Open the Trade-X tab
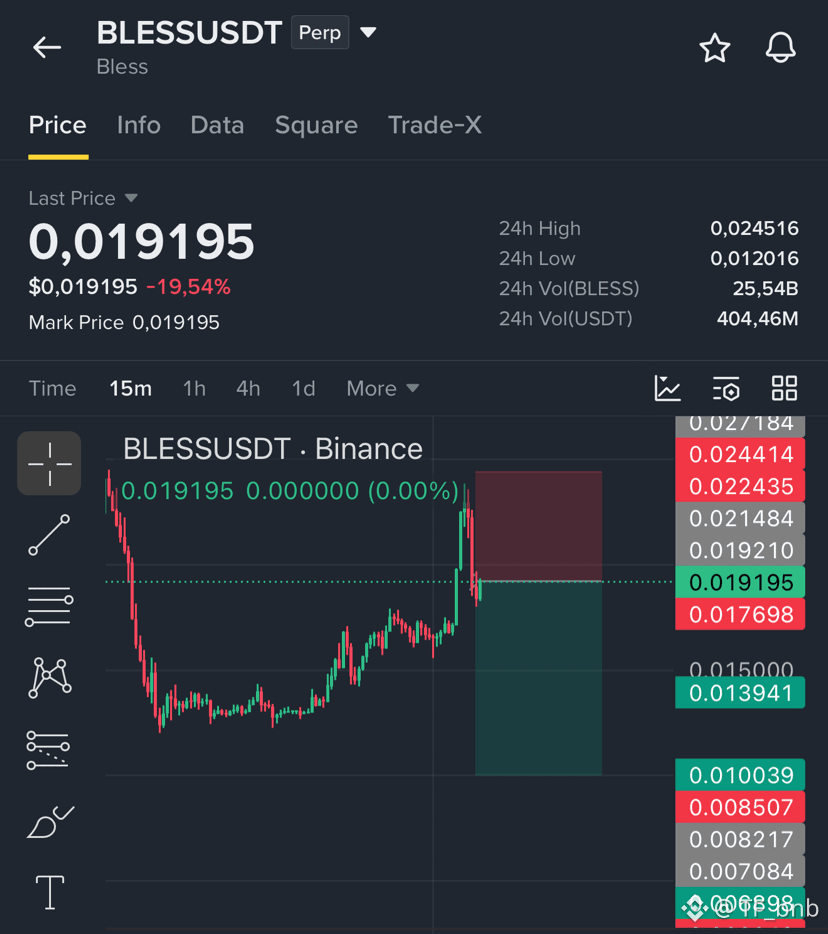This screenshot has height=934, width=828. tap(435, 125)
